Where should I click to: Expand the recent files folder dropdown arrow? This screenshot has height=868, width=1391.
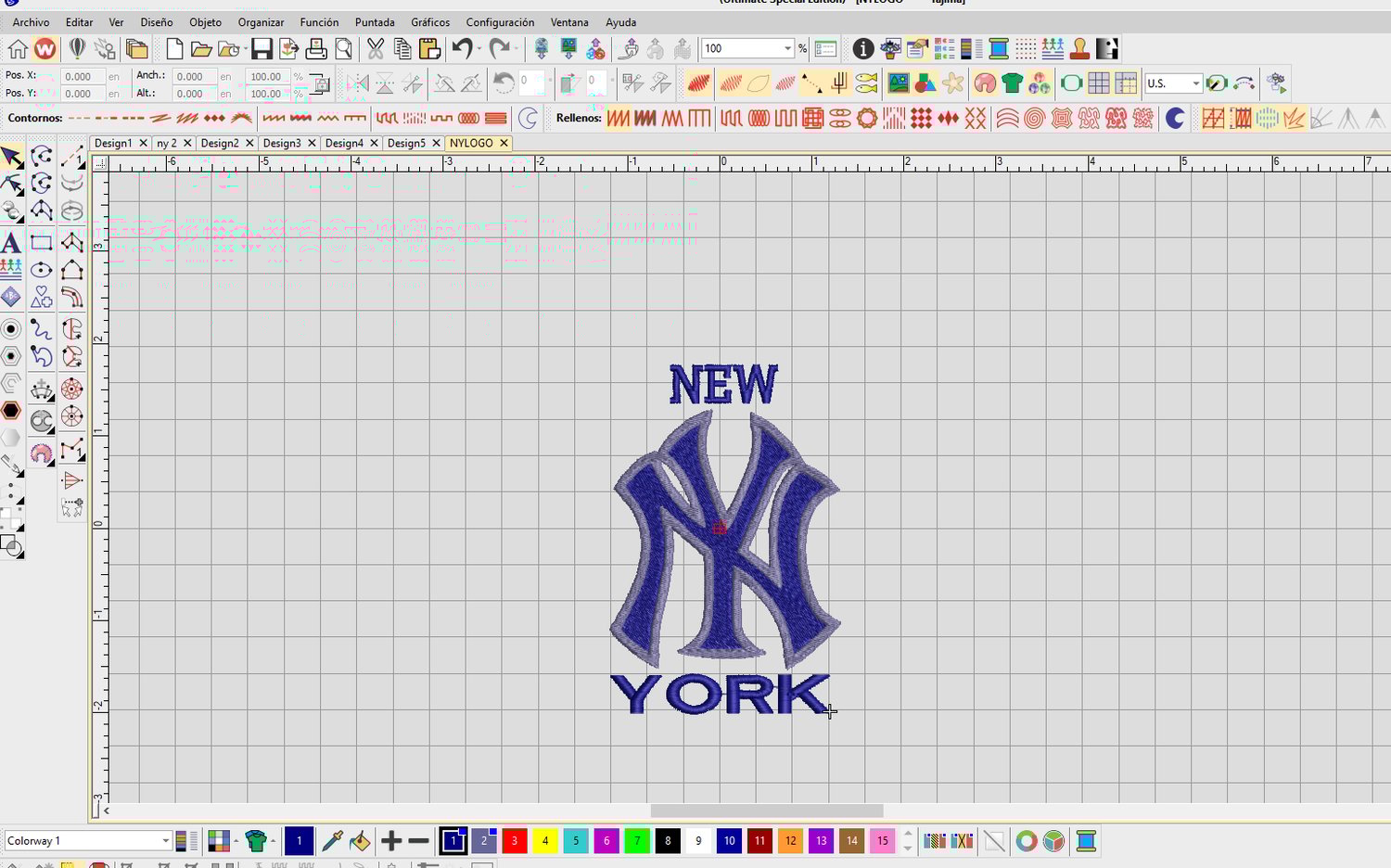tap(244, 49)
